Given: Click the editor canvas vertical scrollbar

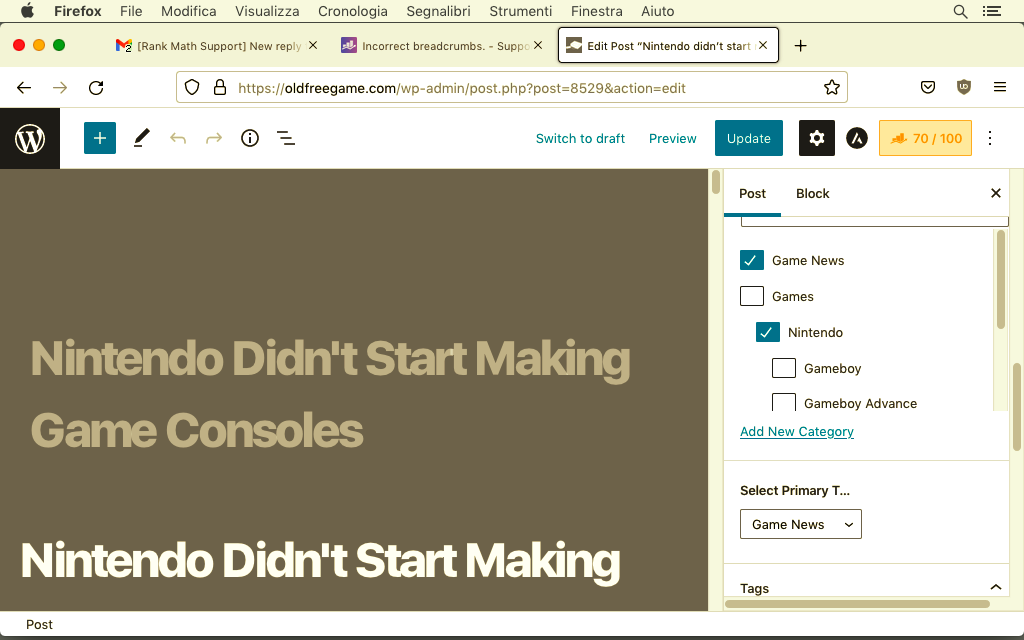Looking at the screenshot, I should 716,182.
